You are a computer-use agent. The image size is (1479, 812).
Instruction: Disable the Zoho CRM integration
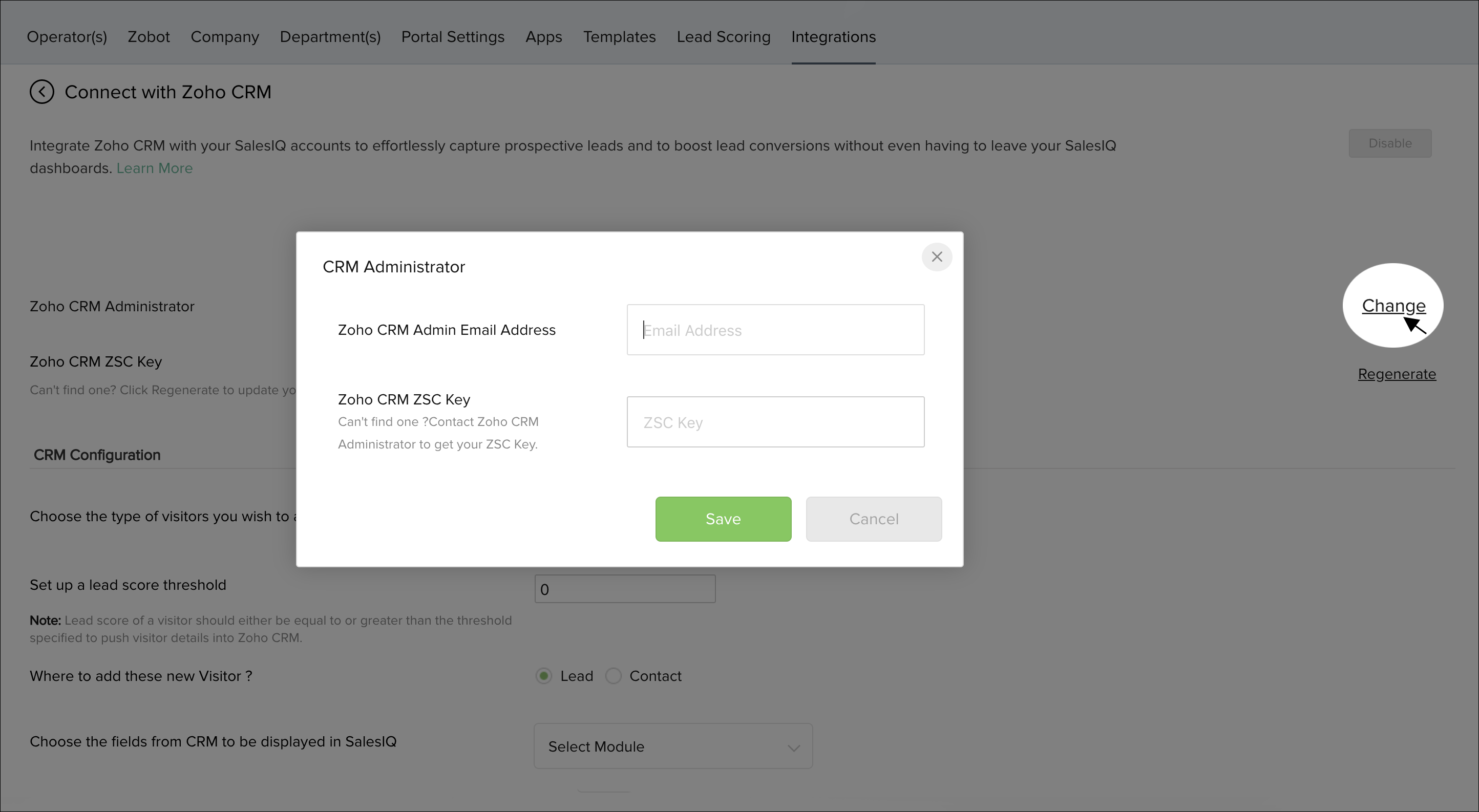[x=1389, y=143]
